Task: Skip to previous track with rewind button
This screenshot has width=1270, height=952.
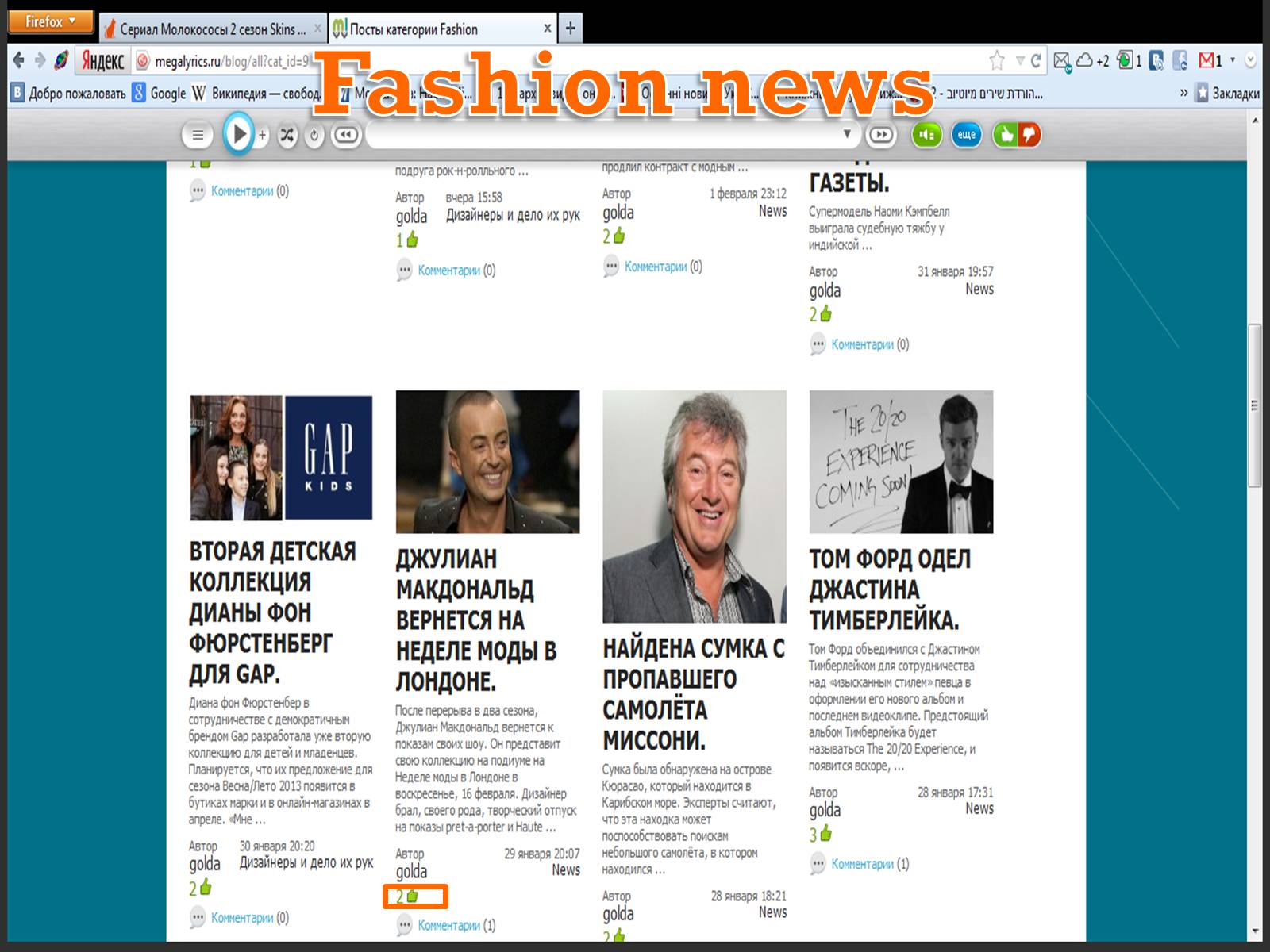Action: (x=345, y=135)
